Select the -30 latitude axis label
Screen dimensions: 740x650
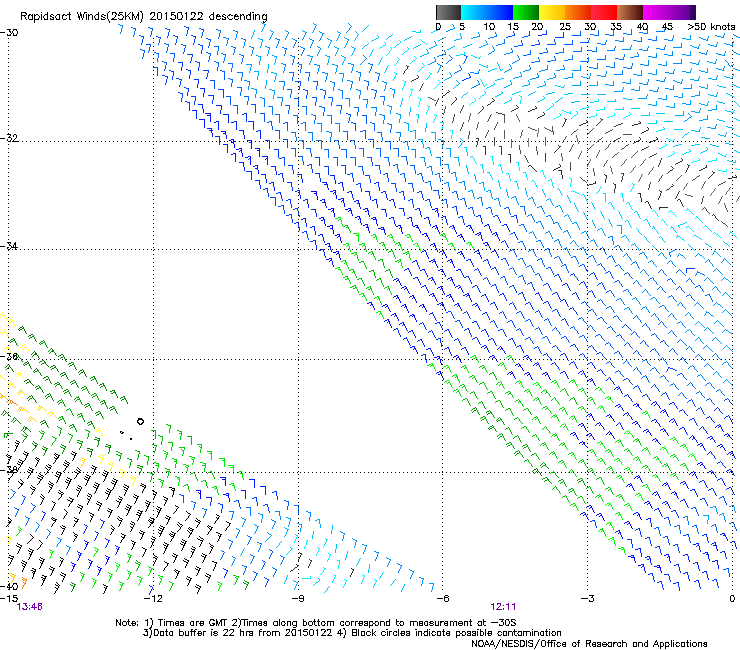(9, 33)
